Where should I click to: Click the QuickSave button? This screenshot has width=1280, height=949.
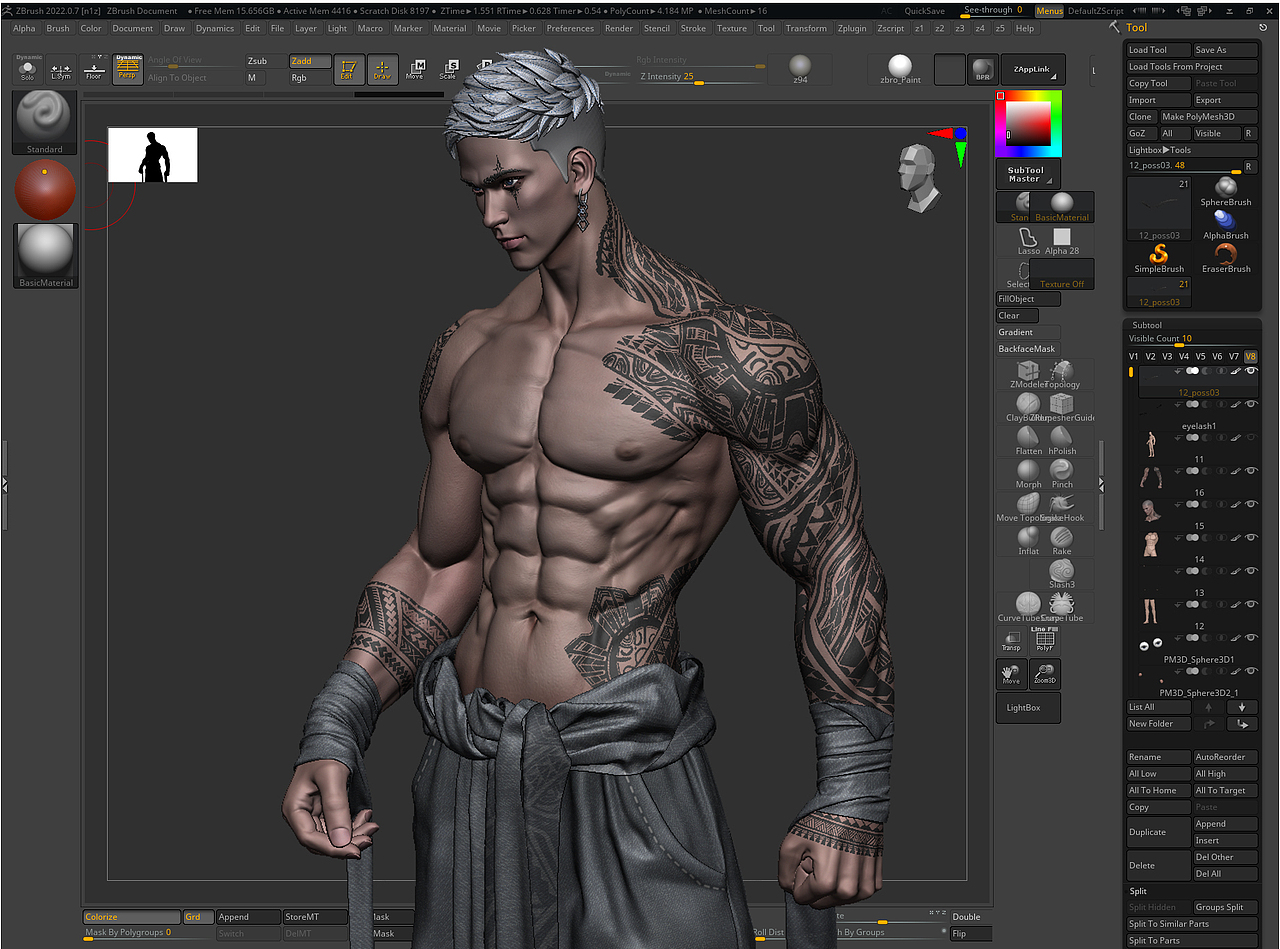click(924, 11)
